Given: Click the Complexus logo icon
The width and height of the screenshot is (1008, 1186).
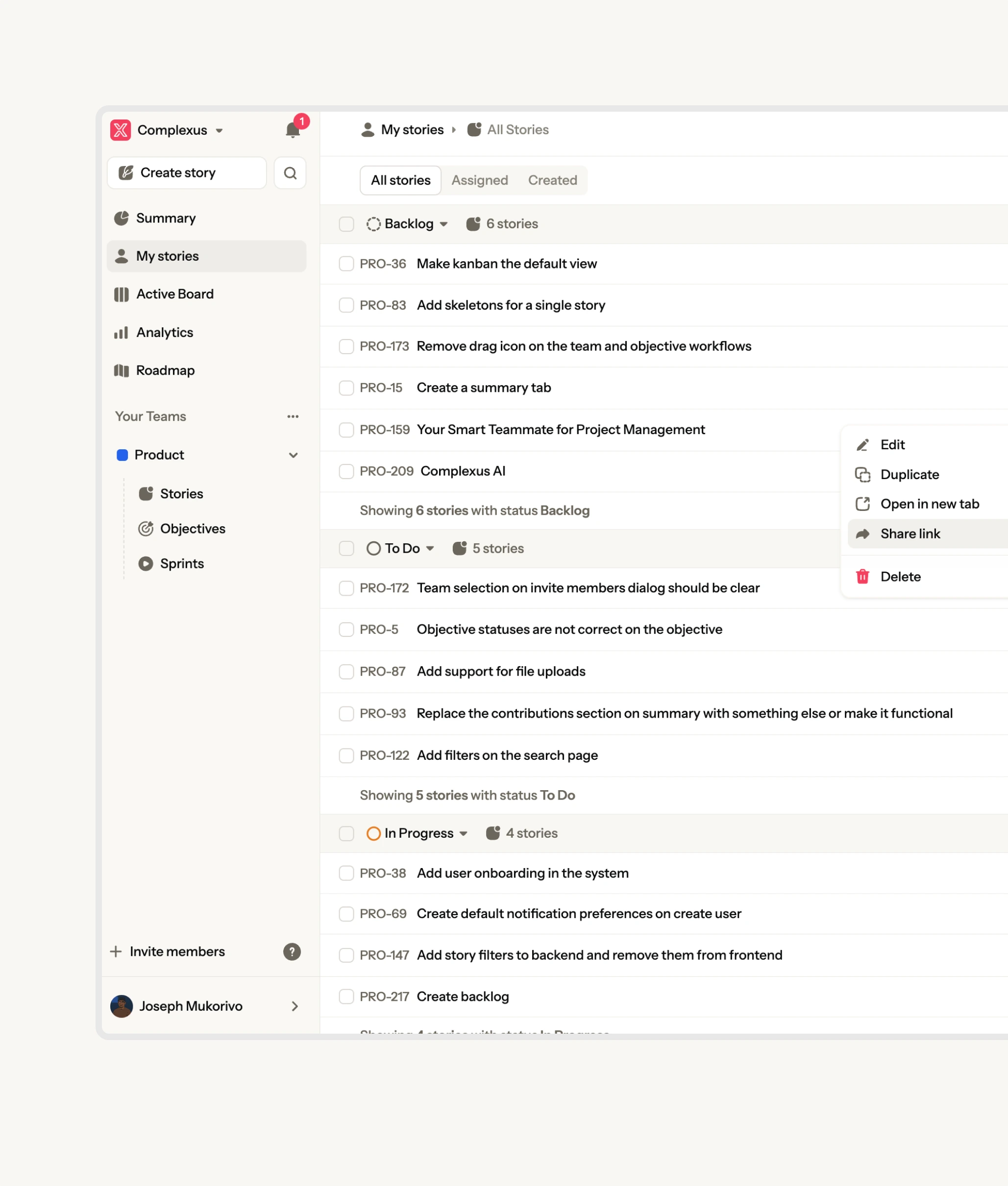Looking at the screenshot, I should coord(121,130).
